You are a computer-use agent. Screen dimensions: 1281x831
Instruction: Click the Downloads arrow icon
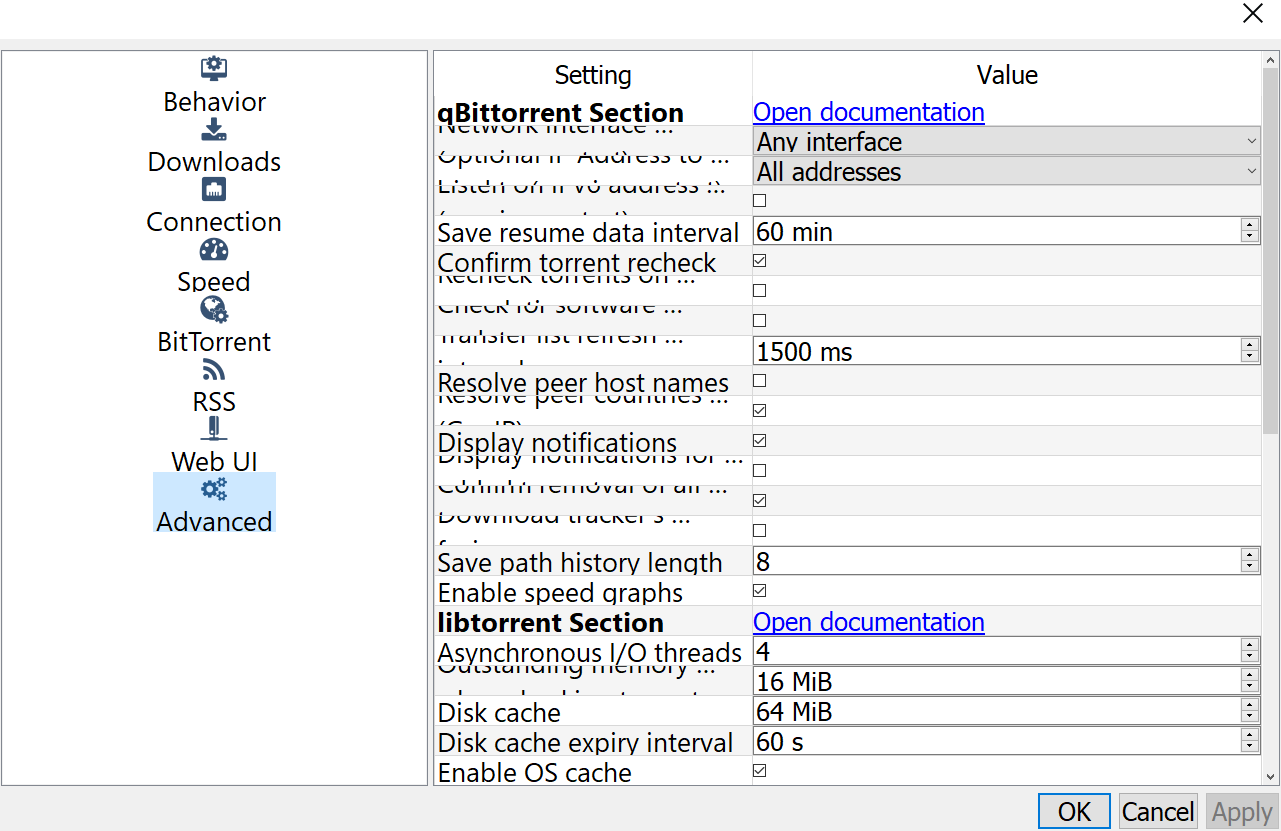214,129
